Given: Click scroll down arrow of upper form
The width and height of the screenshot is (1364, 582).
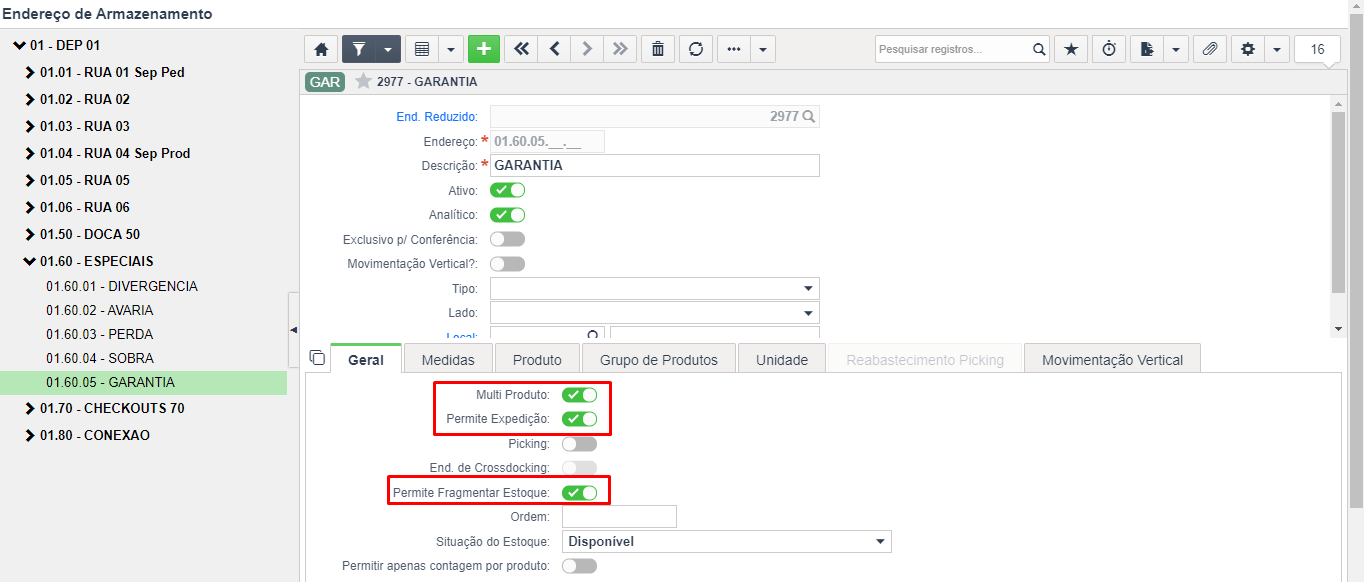Looking at the screenshot, I should coord(1338,329).
